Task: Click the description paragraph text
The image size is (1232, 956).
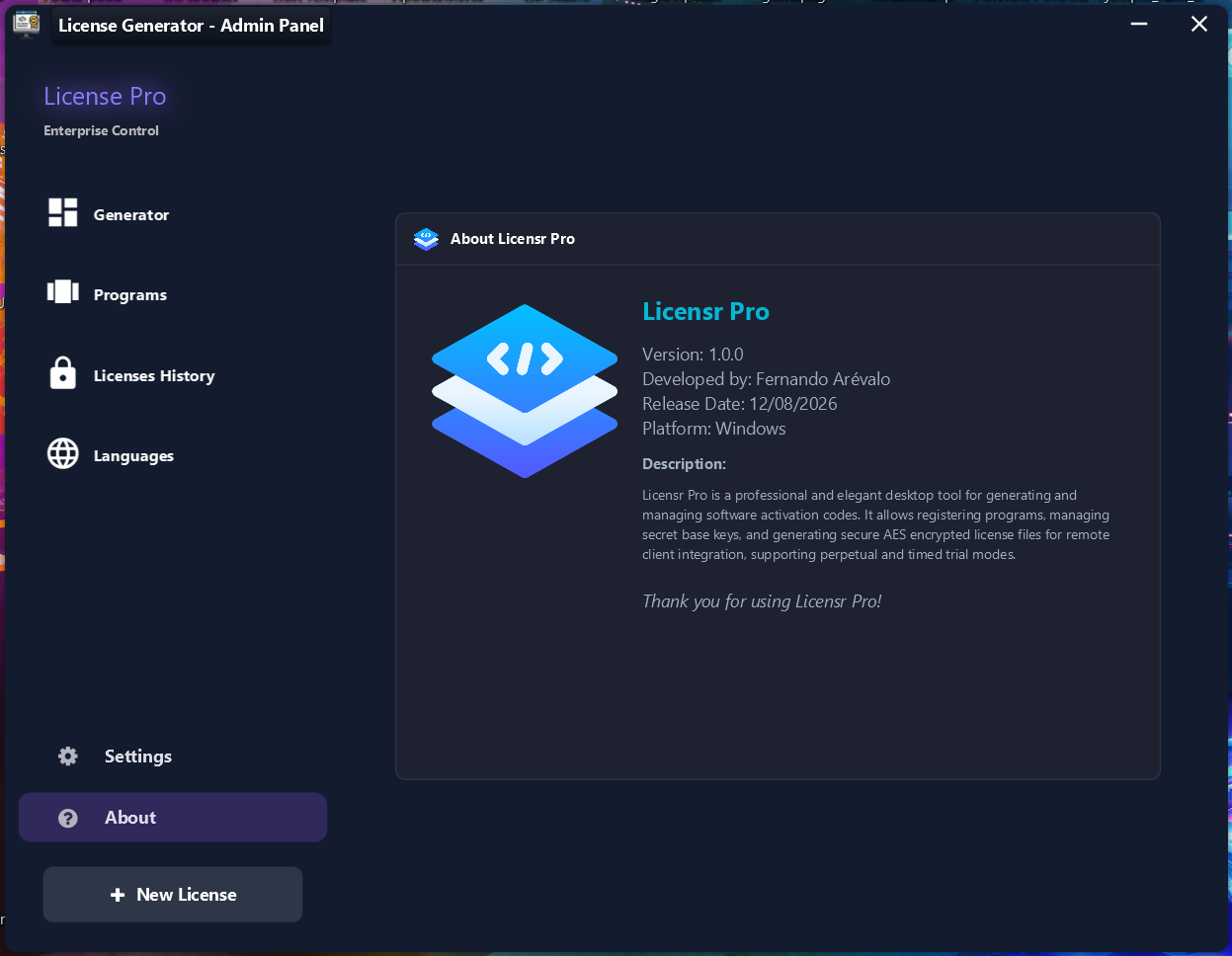Action: [875, 524]
